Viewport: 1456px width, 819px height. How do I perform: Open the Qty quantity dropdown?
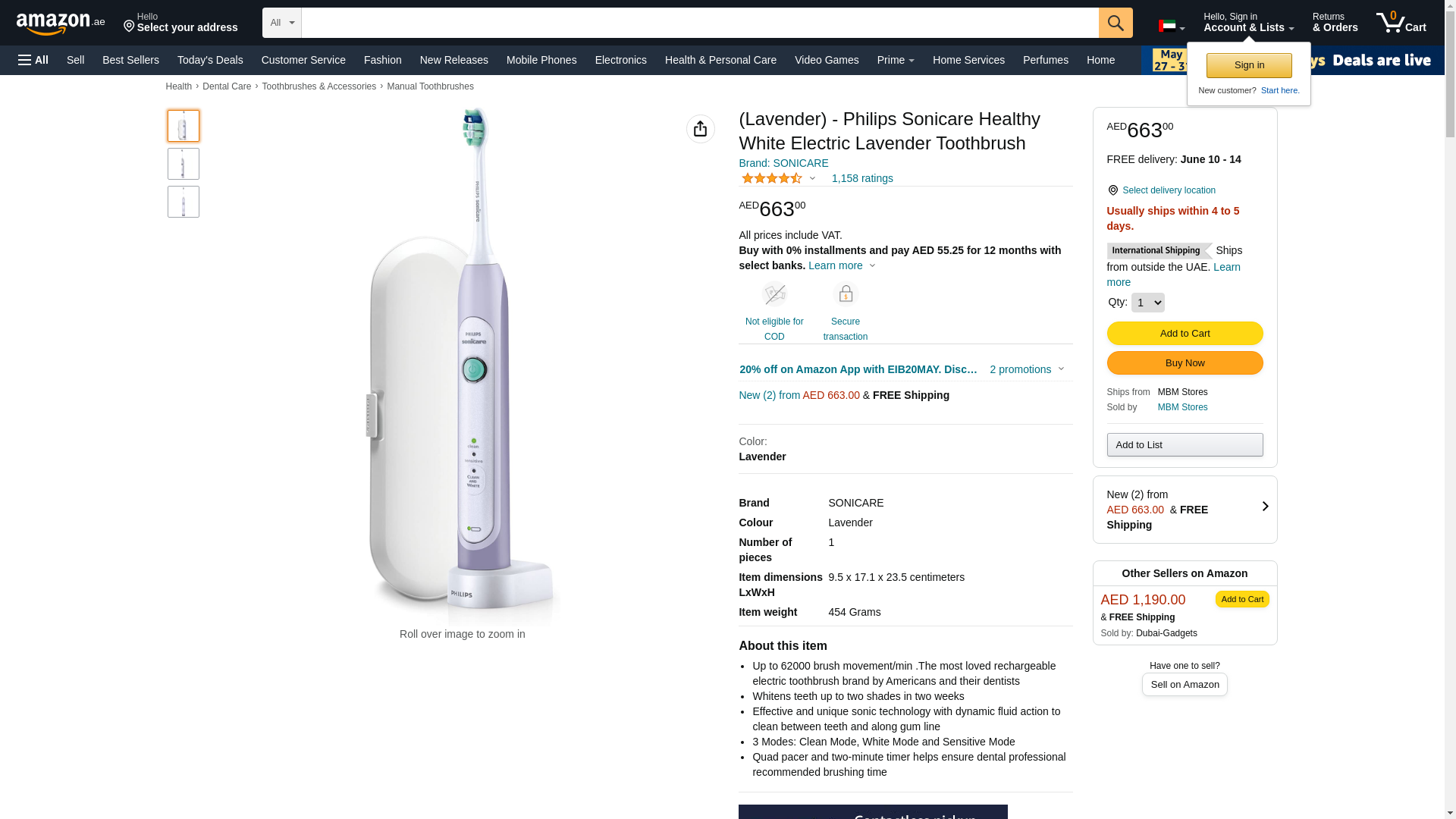tap(1147, 303)
